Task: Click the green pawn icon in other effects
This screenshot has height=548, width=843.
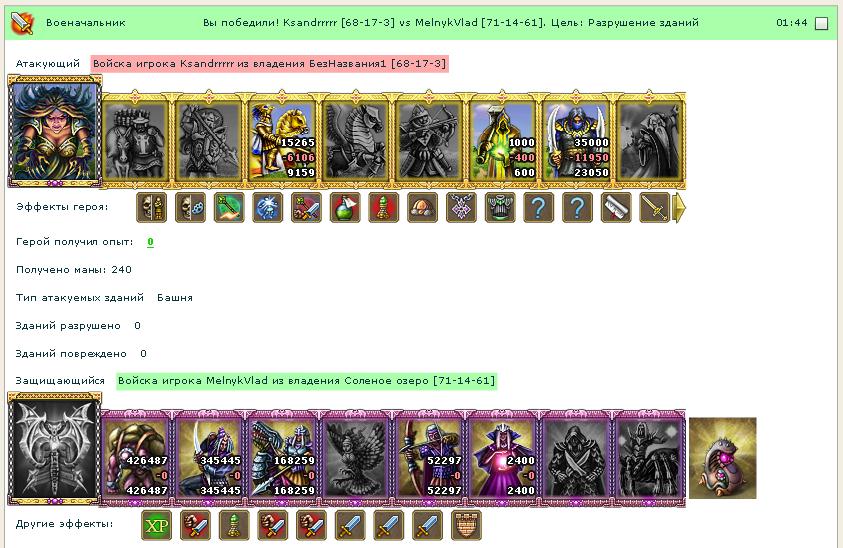Action: (x=234, y=525)
